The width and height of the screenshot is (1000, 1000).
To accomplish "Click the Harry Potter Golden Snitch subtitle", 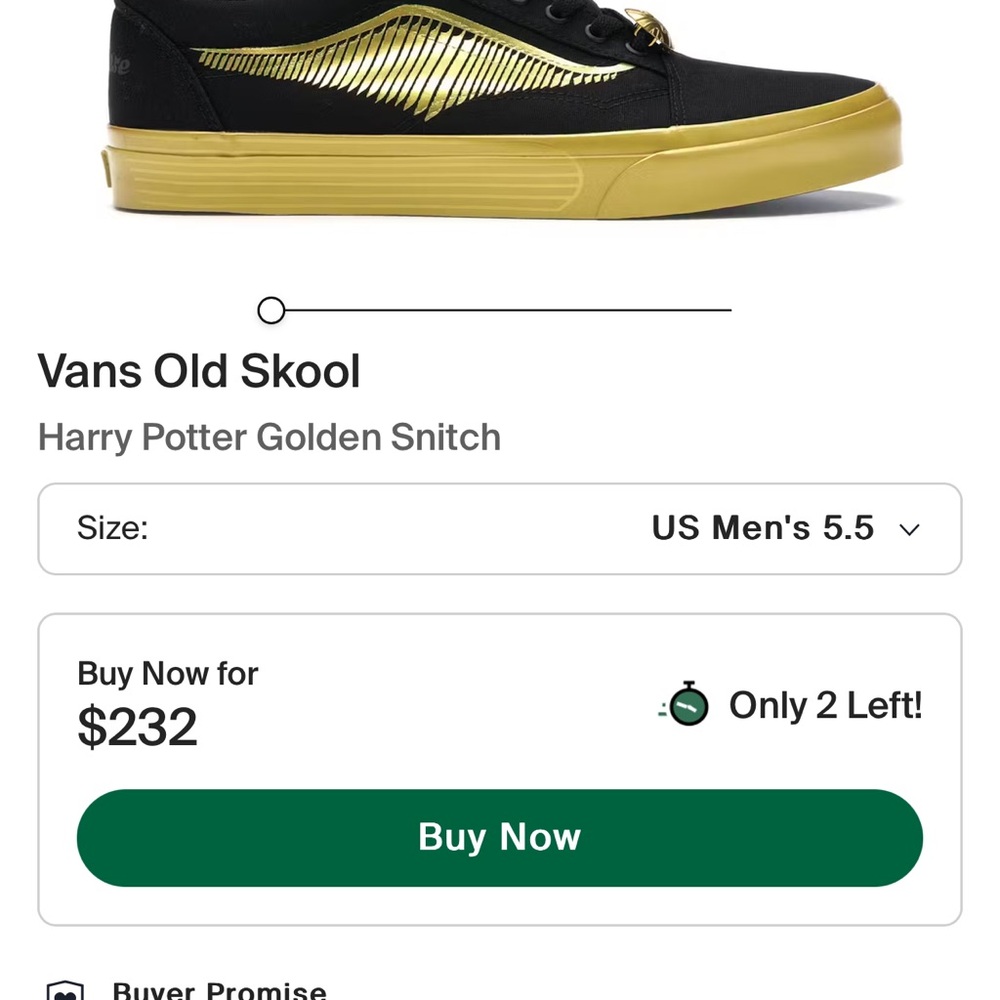I will point(268,437).
